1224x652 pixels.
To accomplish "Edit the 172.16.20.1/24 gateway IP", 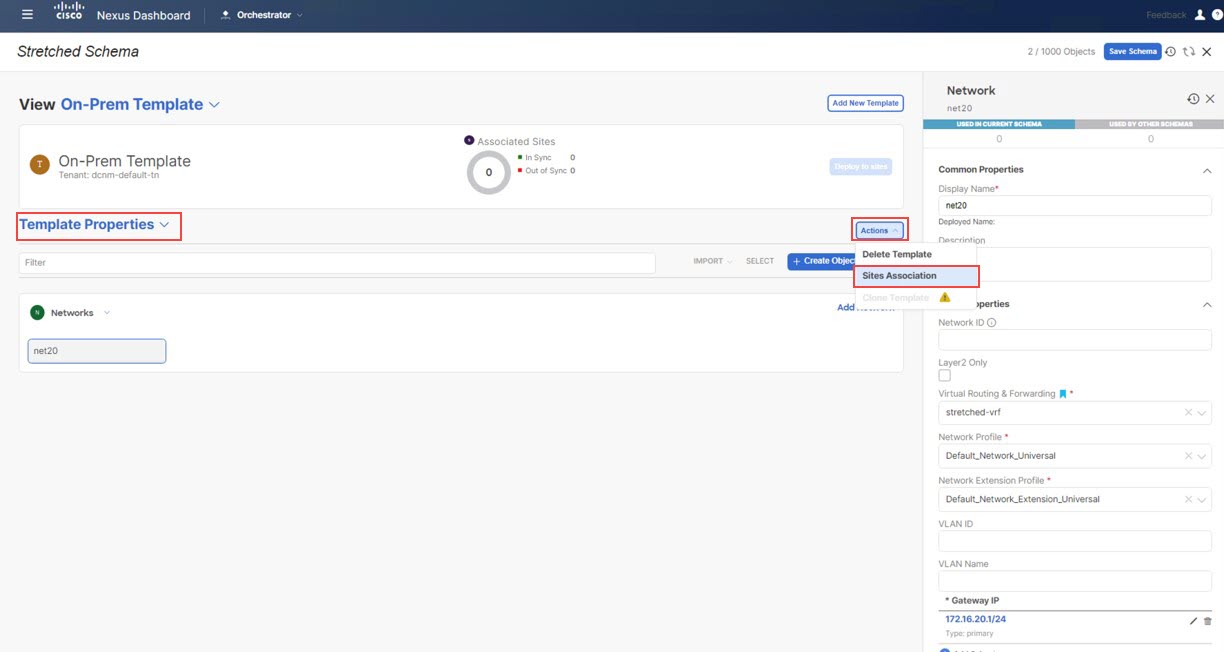I will click(x=1193, y=621).
